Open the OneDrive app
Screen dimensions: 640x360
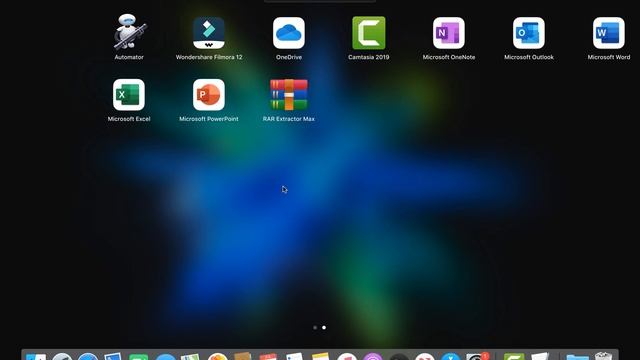pos(289,33)
